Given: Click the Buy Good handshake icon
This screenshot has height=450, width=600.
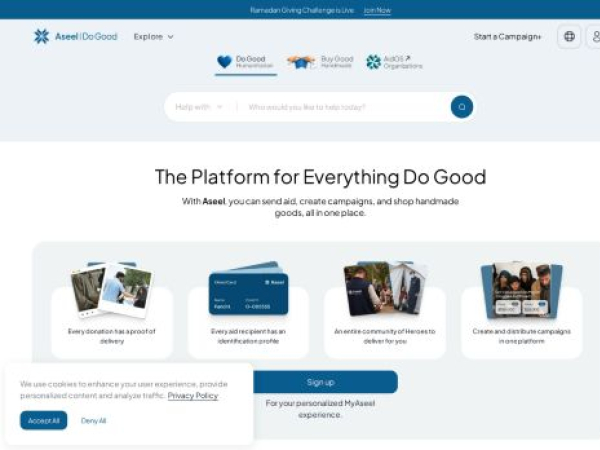Looking at the screenshot, I should click(x=301, y=62).
